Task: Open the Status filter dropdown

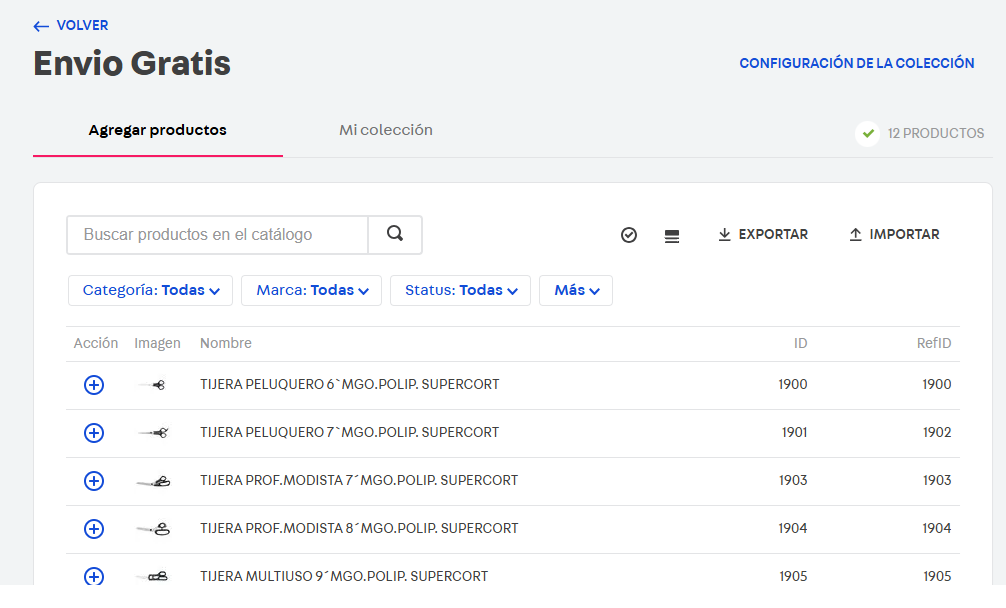Action: pyautogui.click(x=460, y=291)
